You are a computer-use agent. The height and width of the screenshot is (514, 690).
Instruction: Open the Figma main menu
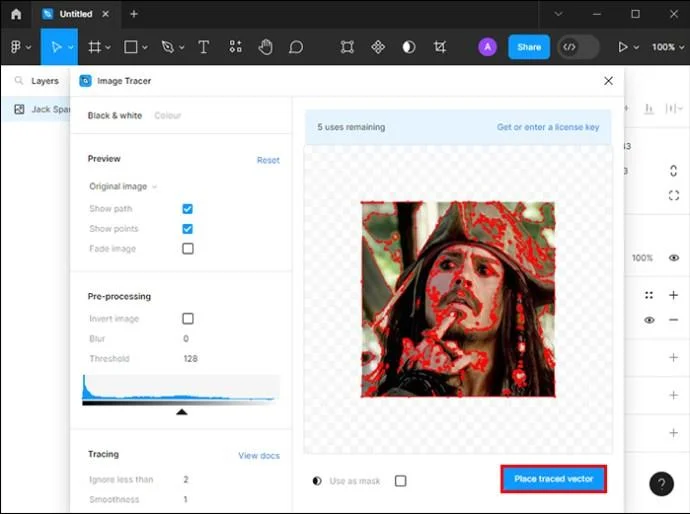pos(15,47)
